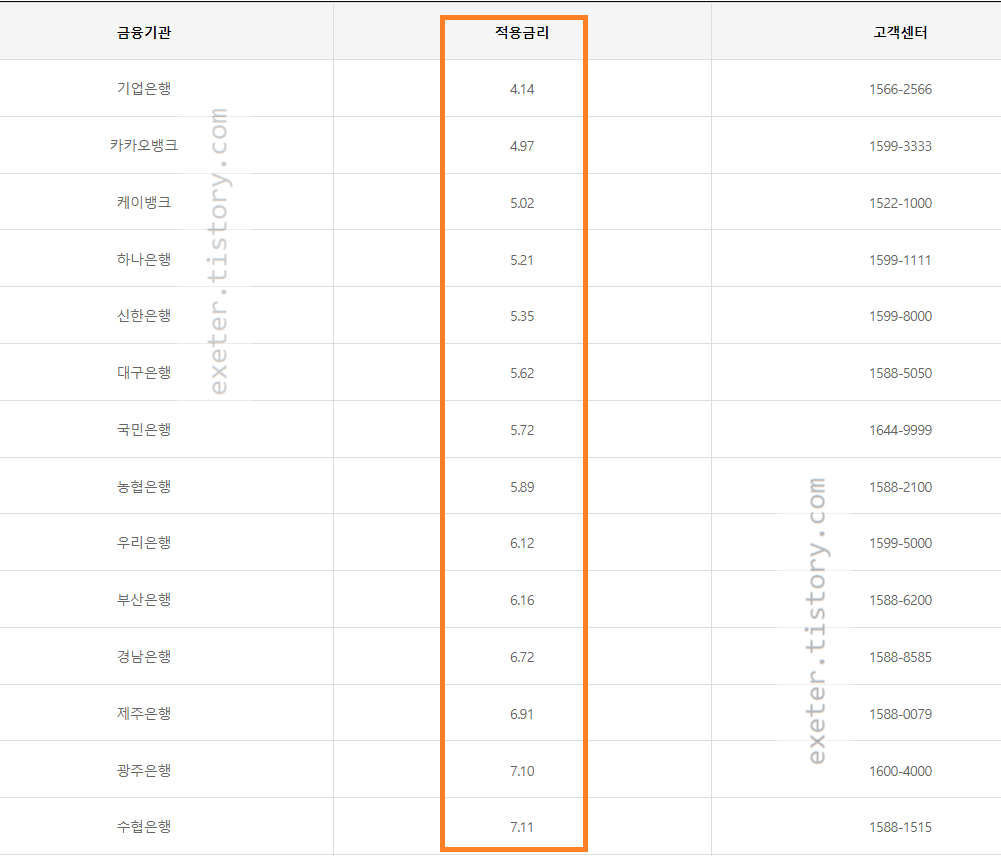This screenshot has height=856, width=1001.
Task: Click phone number 1599-8000
Action: coord(900,316)
